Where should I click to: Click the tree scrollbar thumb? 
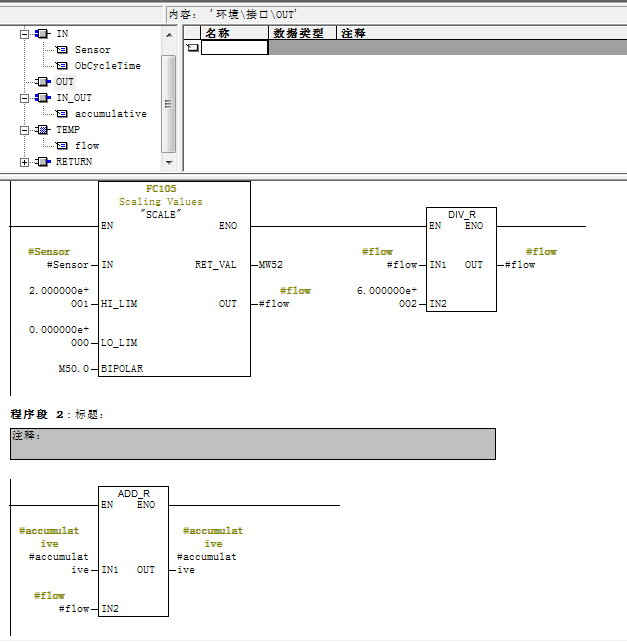point(169,104)
